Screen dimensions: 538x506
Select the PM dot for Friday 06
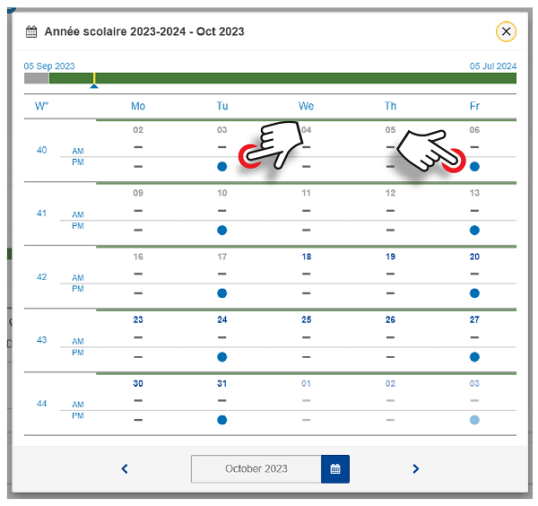pyautogui.click(x=475, y=167)
